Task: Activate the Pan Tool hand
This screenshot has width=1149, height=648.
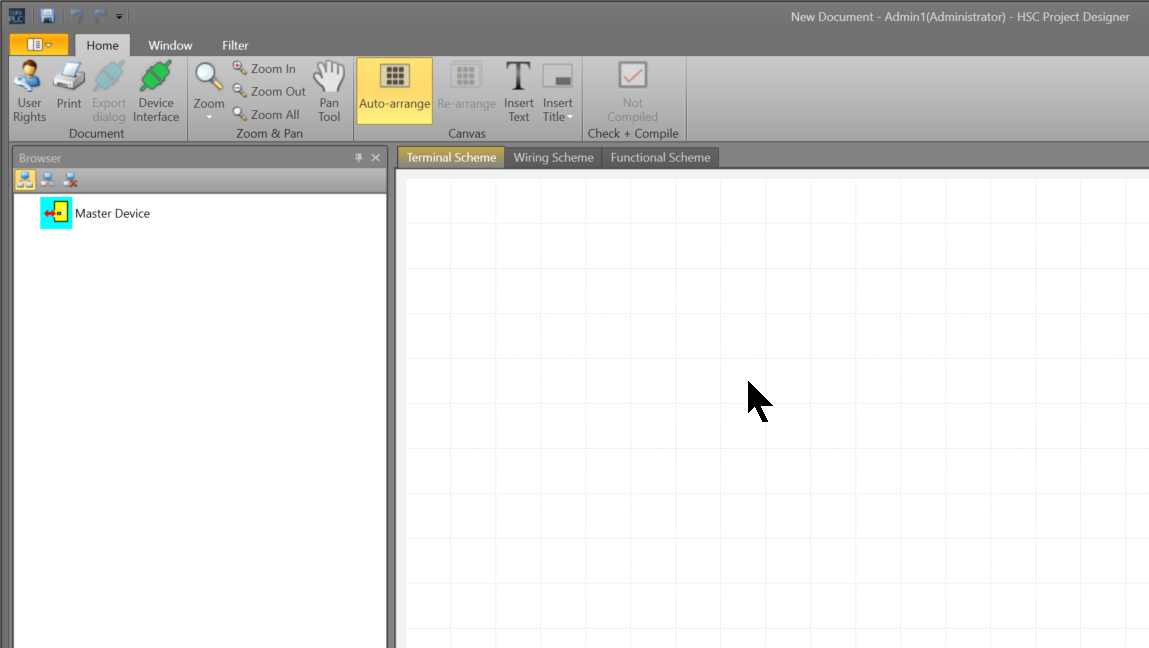Action: pyautogui.click(x=329, y=92)
